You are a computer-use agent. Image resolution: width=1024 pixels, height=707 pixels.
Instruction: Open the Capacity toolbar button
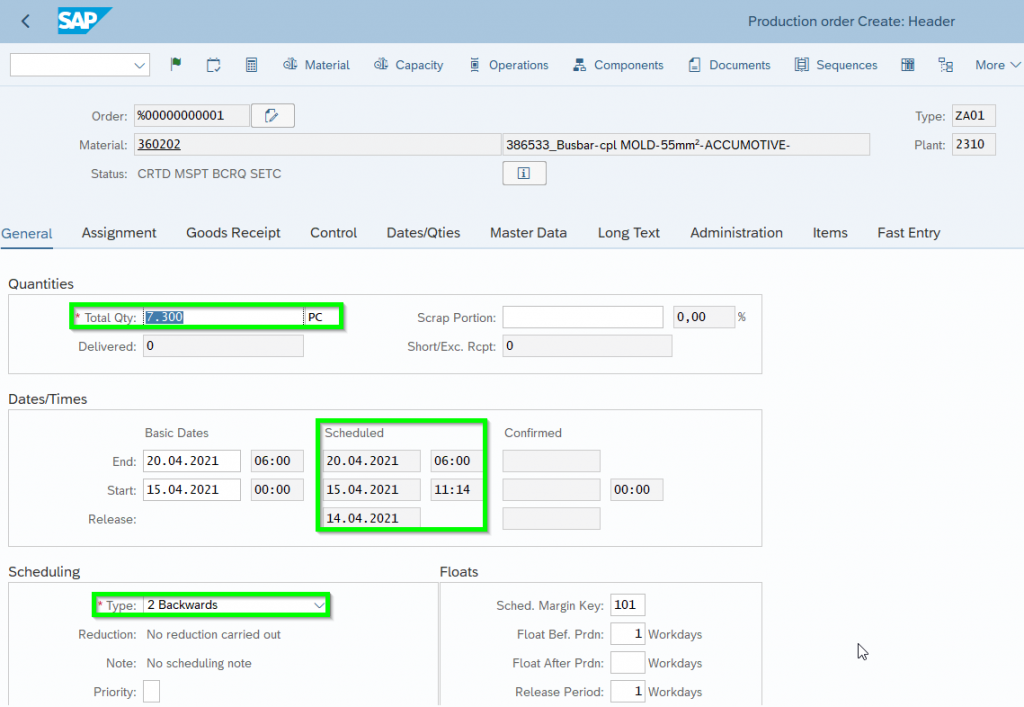[408, 65]
